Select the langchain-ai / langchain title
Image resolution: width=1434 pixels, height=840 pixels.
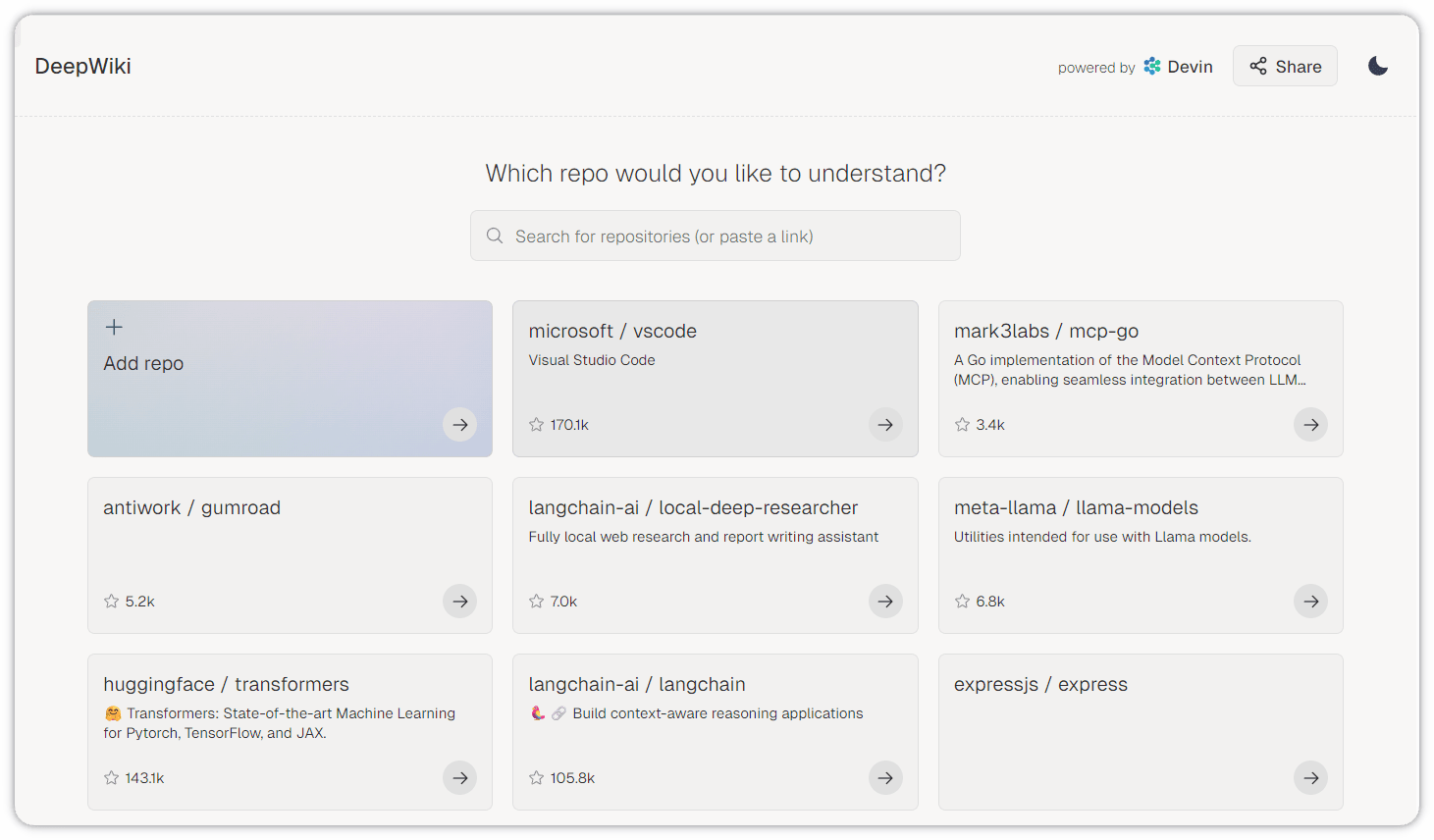(637, 684)
